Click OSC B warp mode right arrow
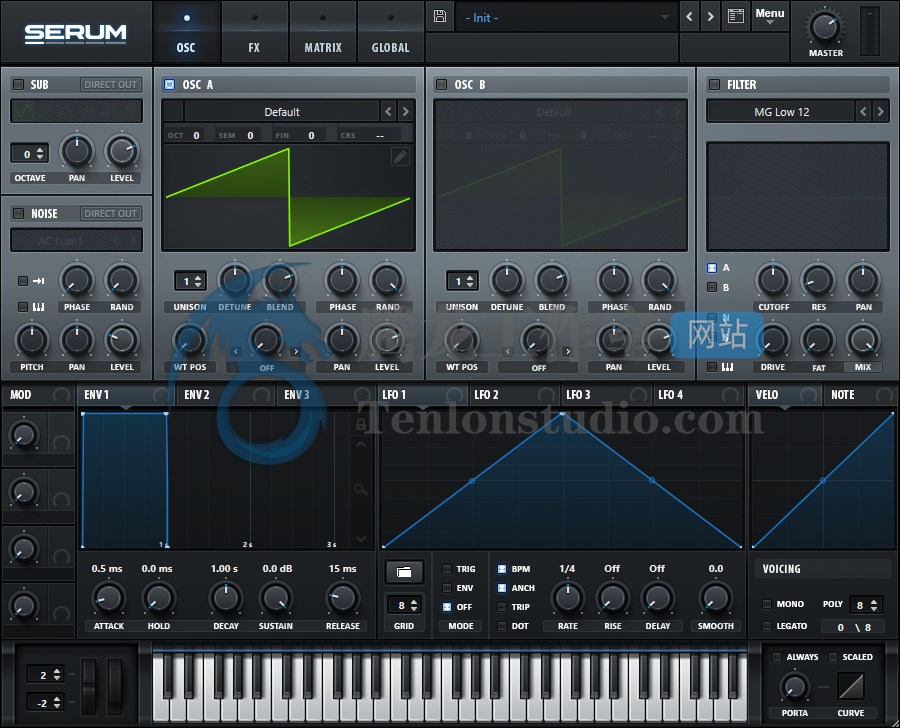Screen dimensions: 900x728 pyautogui.click(x=568, y=351)
